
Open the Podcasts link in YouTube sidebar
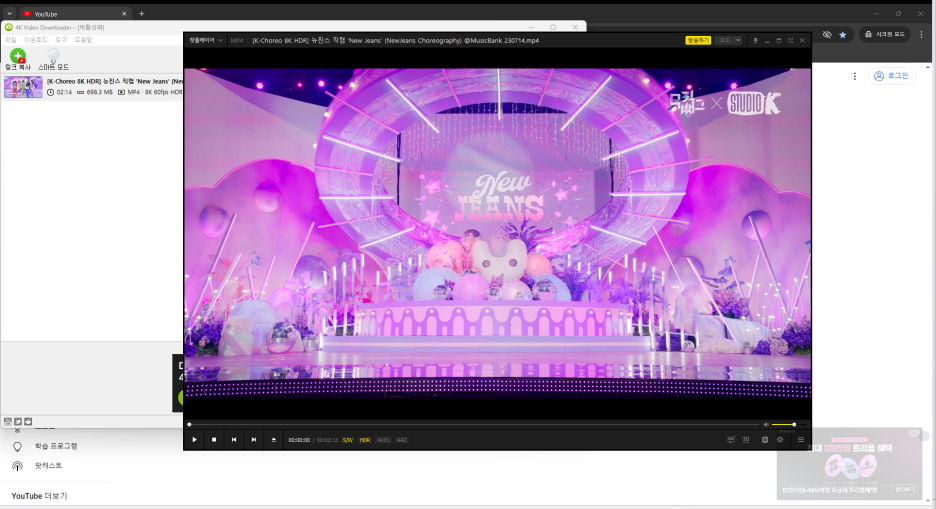pos(37,465)
